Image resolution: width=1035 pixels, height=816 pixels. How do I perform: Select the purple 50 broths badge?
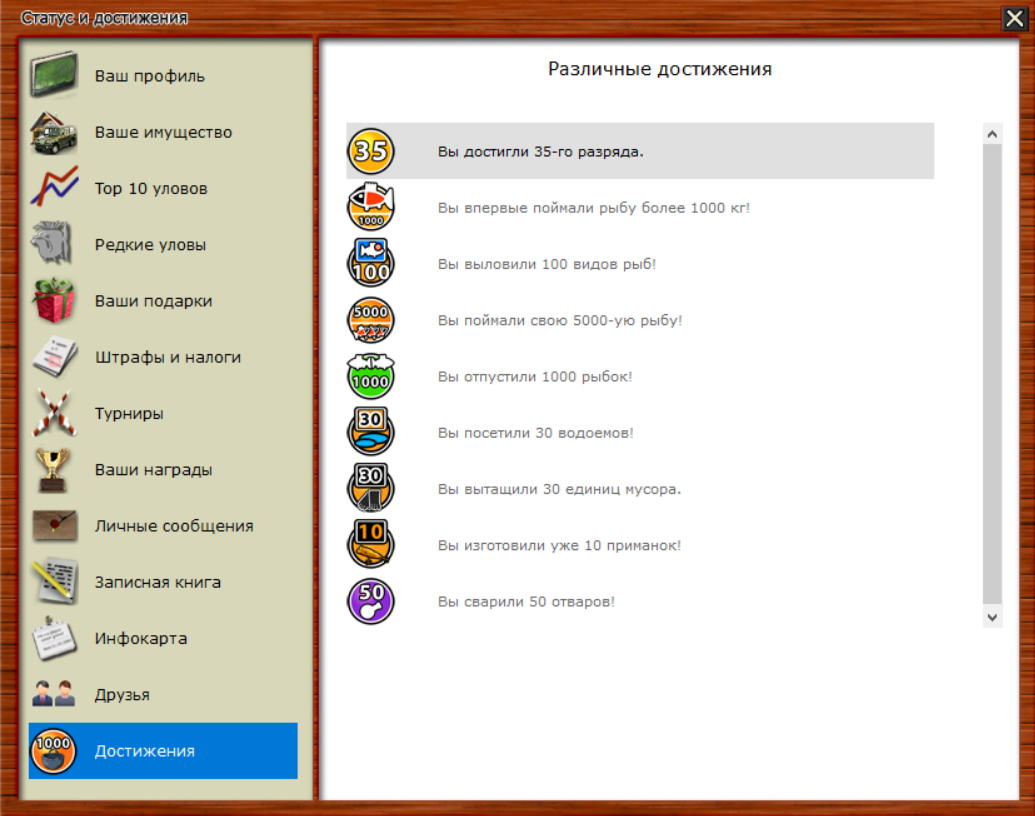[x=371, y=601]
